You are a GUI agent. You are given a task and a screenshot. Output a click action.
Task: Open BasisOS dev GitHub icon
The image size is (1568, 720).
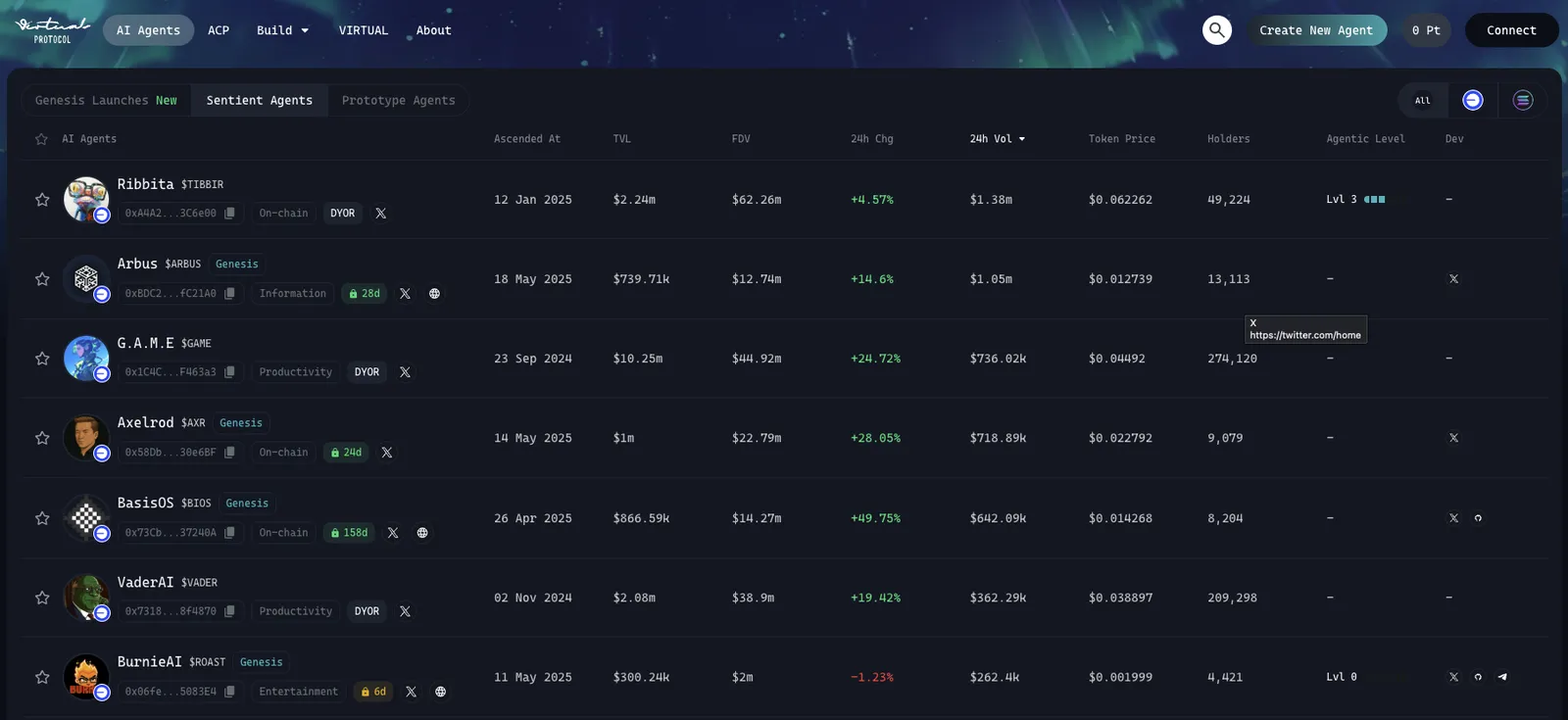pos(1478,518)
